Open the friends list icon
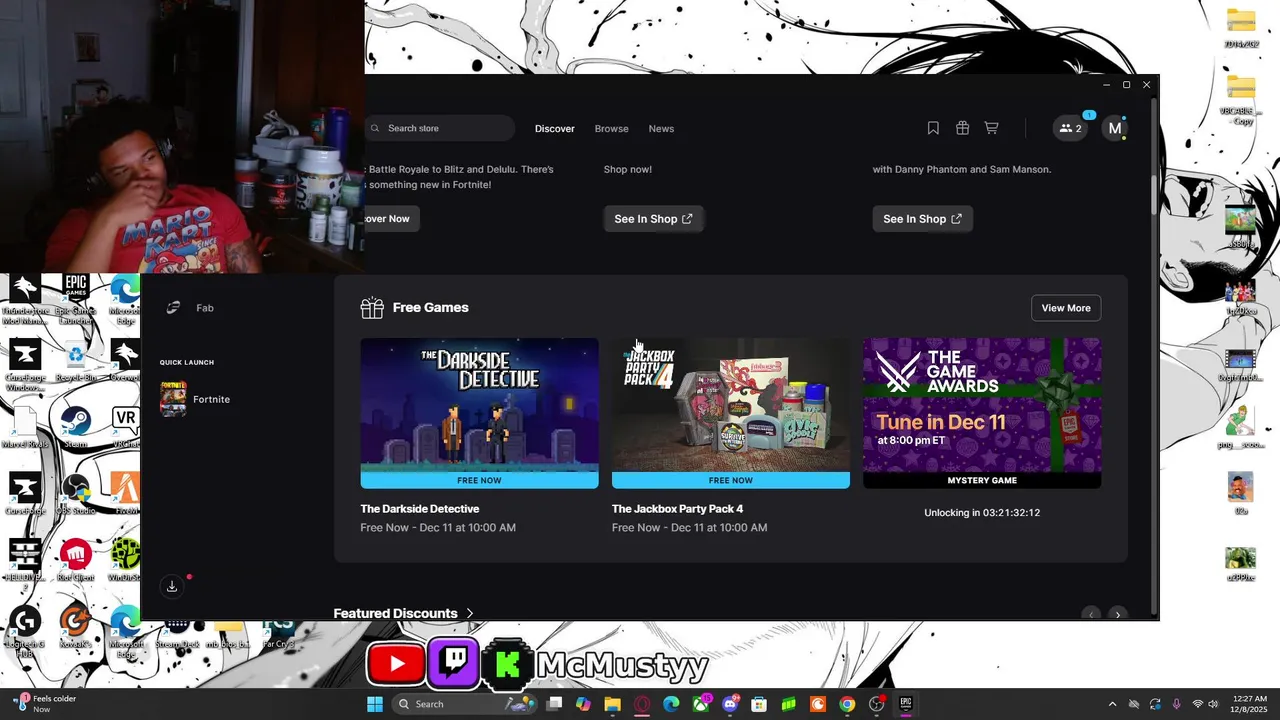1280x720 pixels. (x=1070, y=128)
